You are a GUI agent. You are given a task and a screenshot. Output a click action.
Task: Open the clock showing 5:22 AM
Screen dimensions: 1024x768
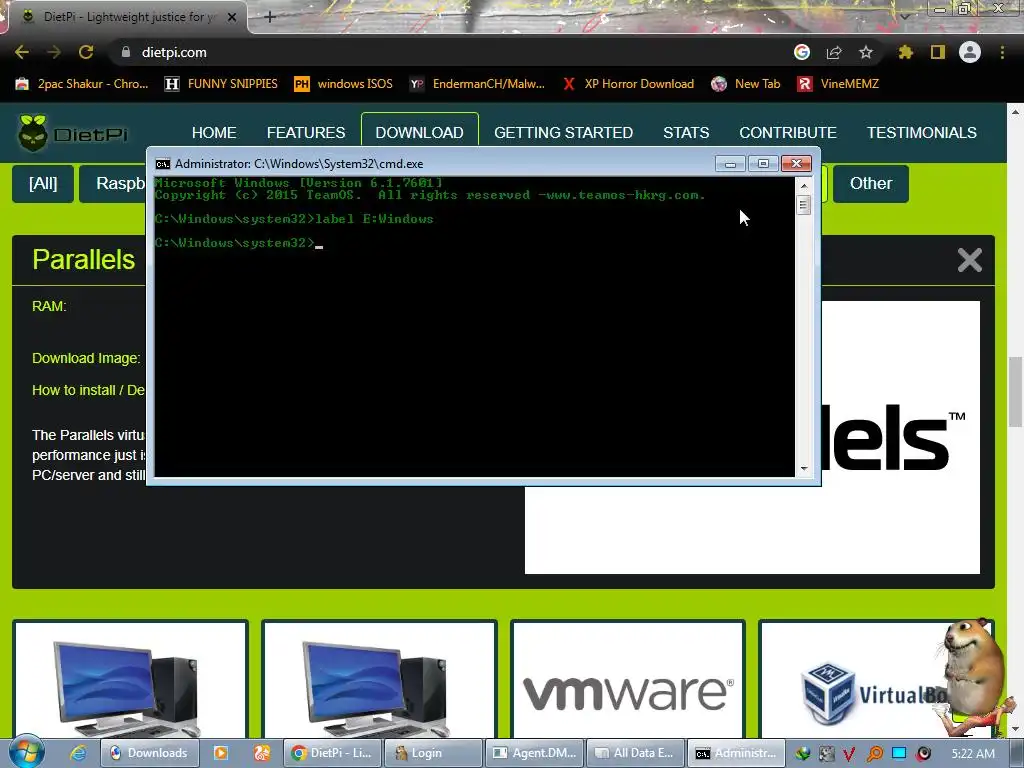tap(973, 754)
